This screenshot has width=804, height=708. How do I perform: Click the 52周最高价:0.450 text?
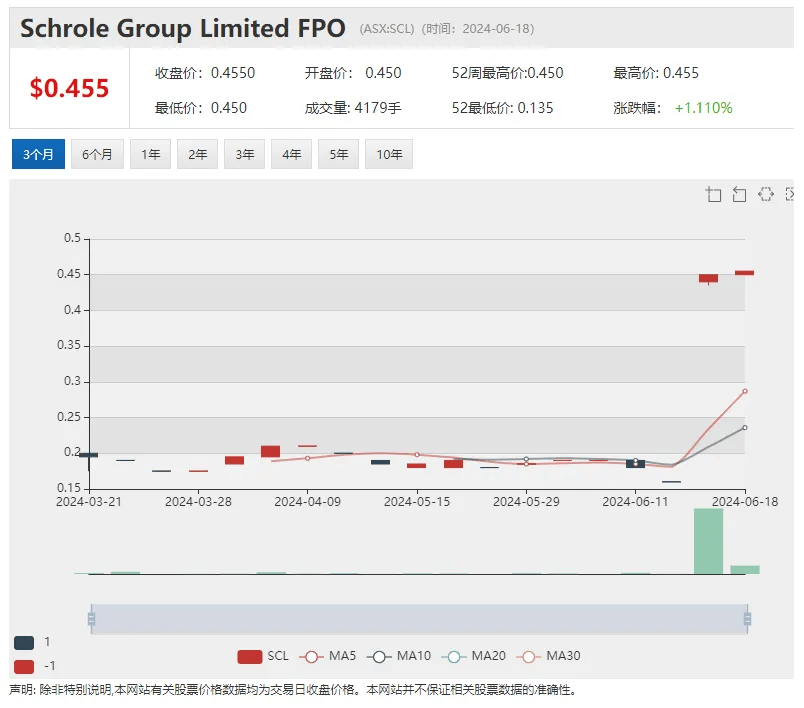tap(507, 73)
